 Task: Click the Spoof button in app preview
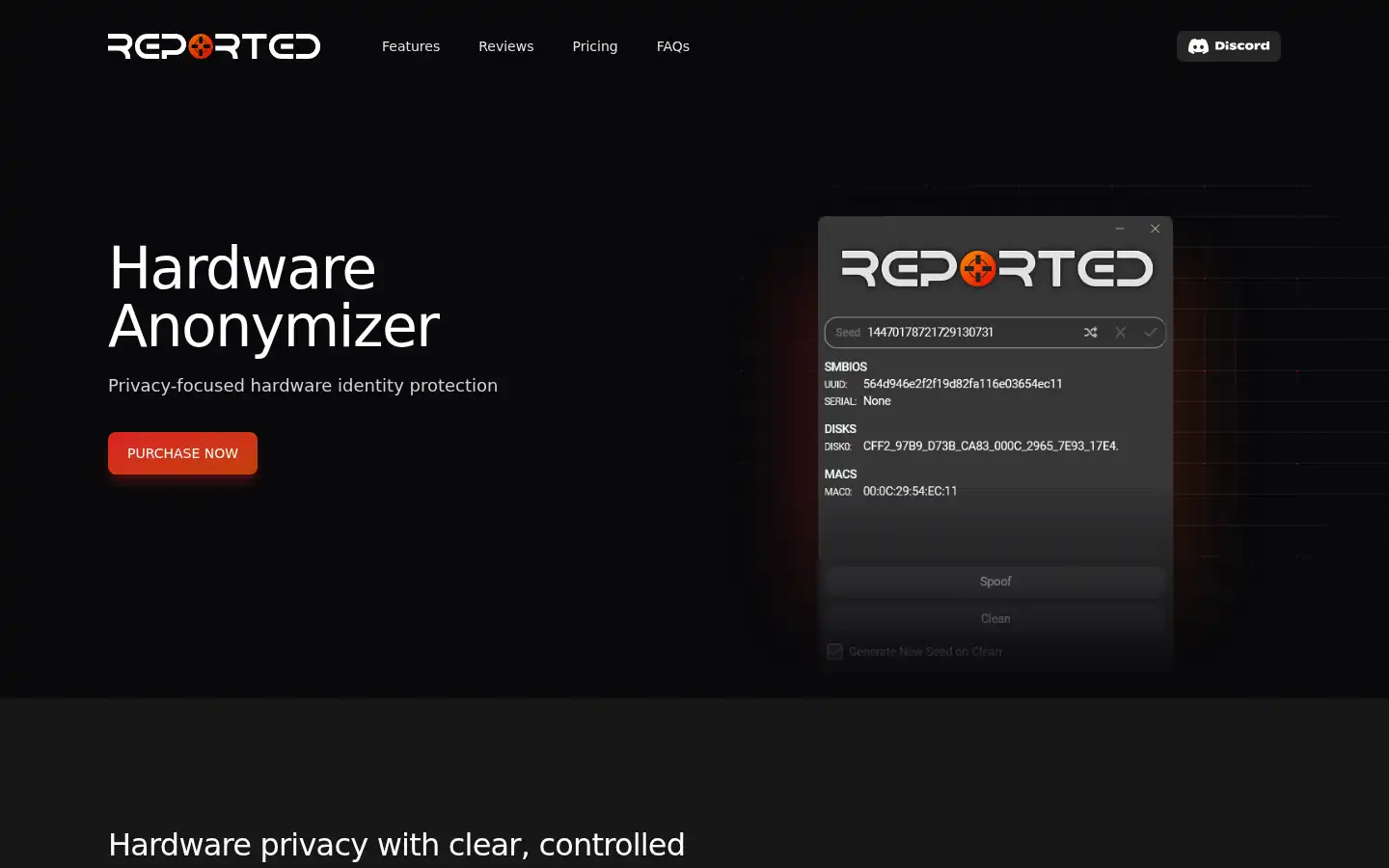(995, 582)
